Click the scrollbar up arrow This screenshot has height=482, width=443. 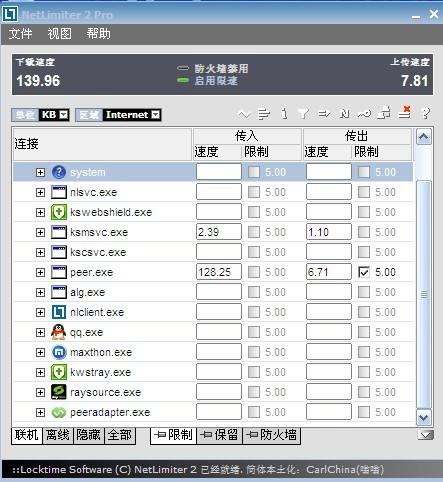coord(424,137)
